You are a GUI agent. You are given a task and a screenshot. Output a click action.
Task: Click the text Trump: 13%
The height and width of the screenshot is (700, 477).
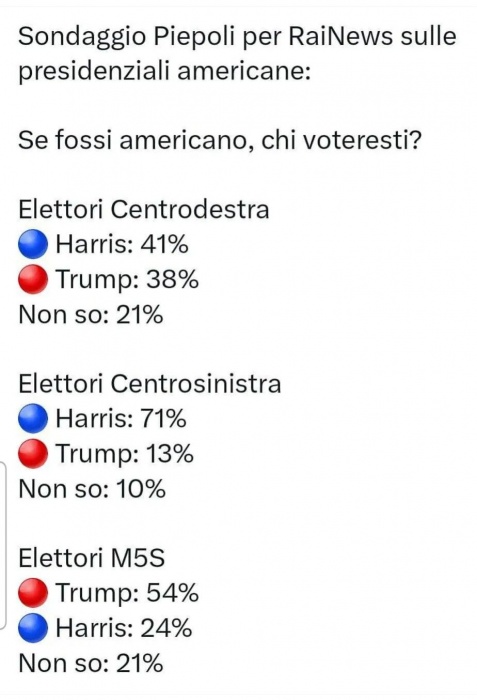pos(125,454)
